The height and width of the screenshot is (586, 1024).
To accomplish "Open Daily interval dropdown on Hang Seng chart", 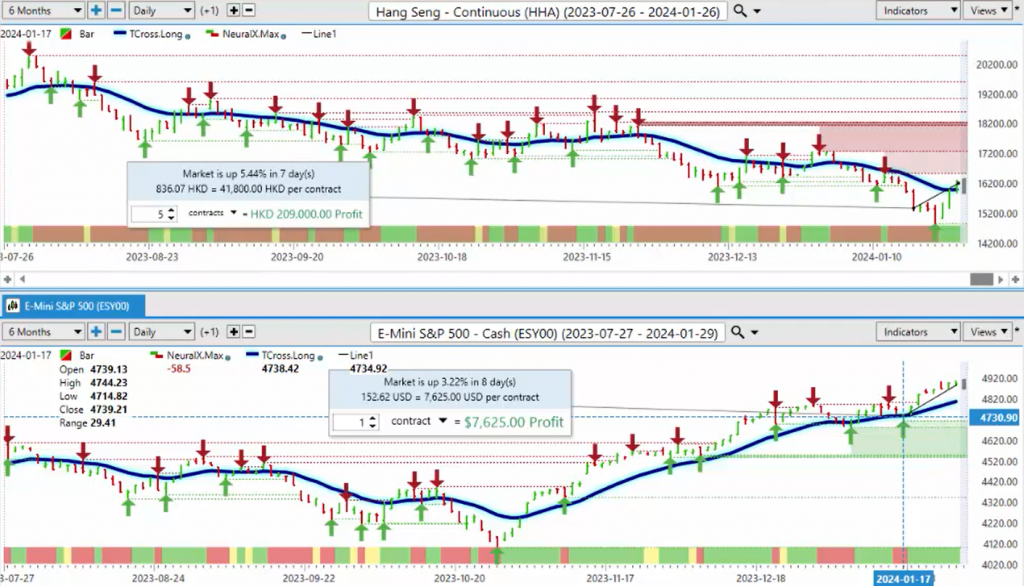I will [x=161, y=10].
